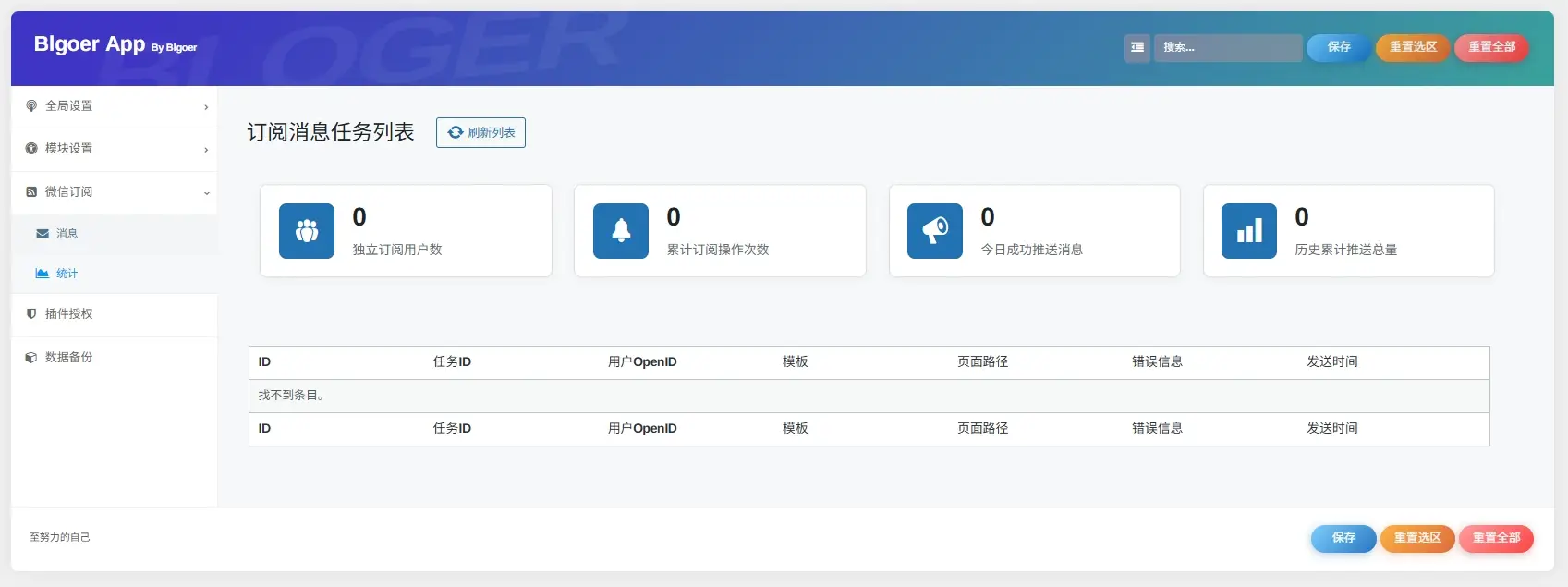Click the footer 保存 button
Viewport: 1568px width, 587px height.
(x=1343, y=538)
